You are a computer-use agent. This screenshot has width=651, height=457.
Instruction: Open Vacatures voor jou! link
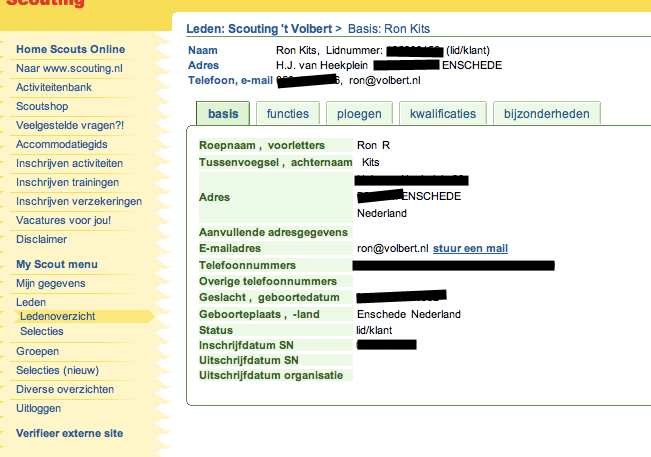tap(64, 220)
